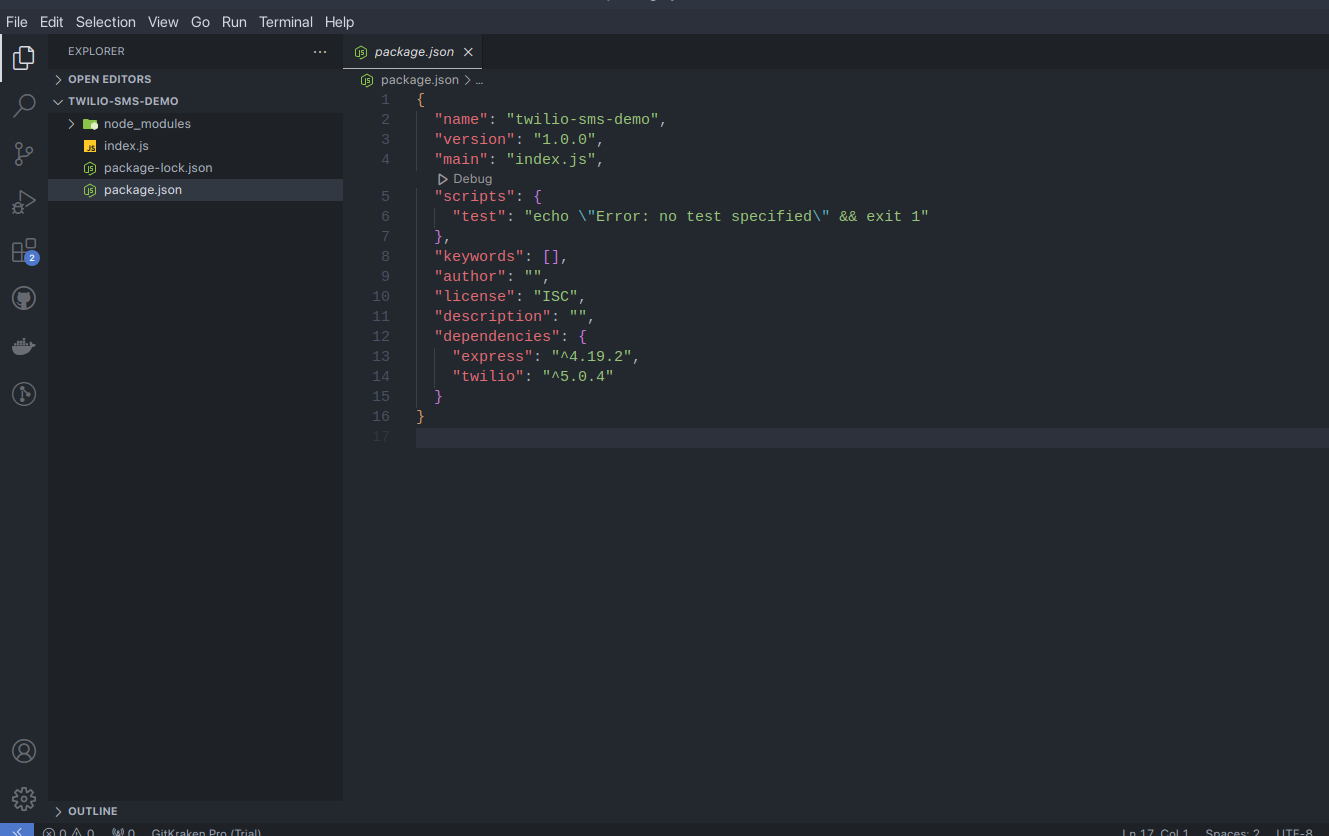Place cursor on empty line 17
Screen dimensions: 1329x836
tap(872, 438)
